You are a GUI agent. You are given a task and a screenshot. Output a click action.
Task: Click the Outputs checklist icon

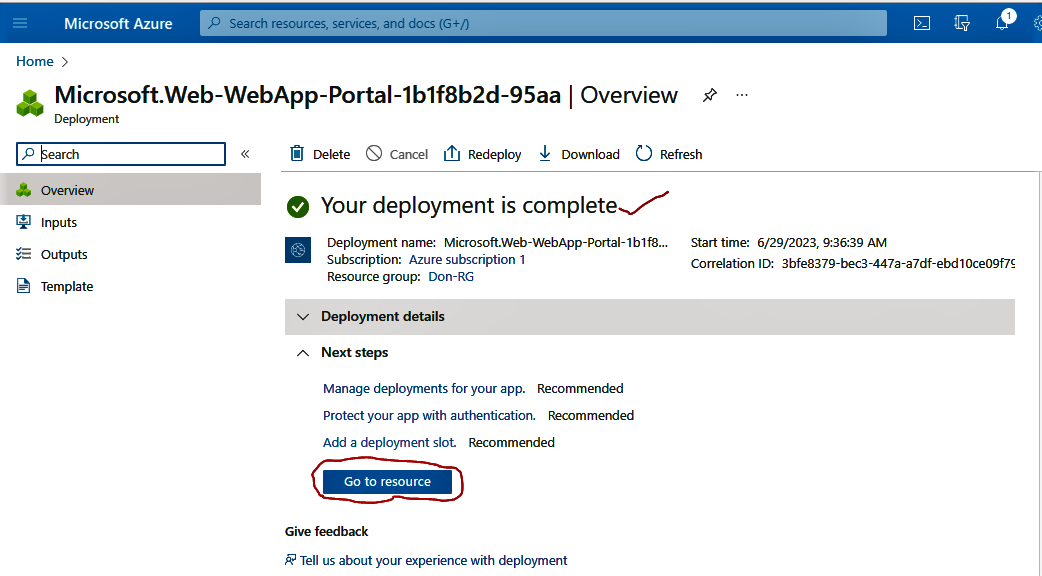pyautogui.click(x=23, y=254)
